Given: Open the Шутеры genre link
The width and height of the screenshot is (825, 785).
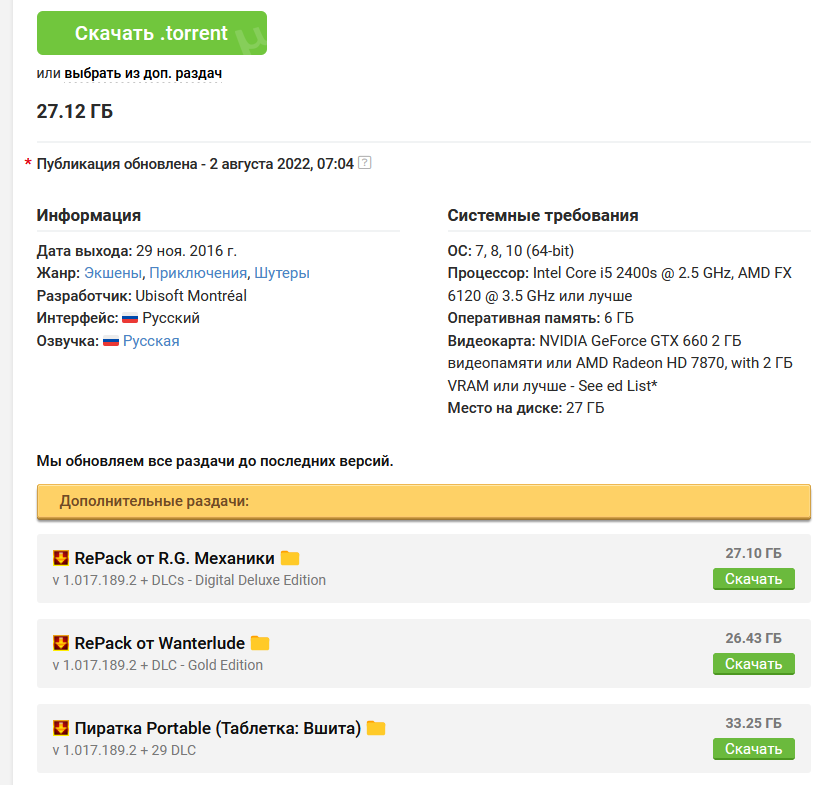Looking at the screenshot, I should point(282,273).
